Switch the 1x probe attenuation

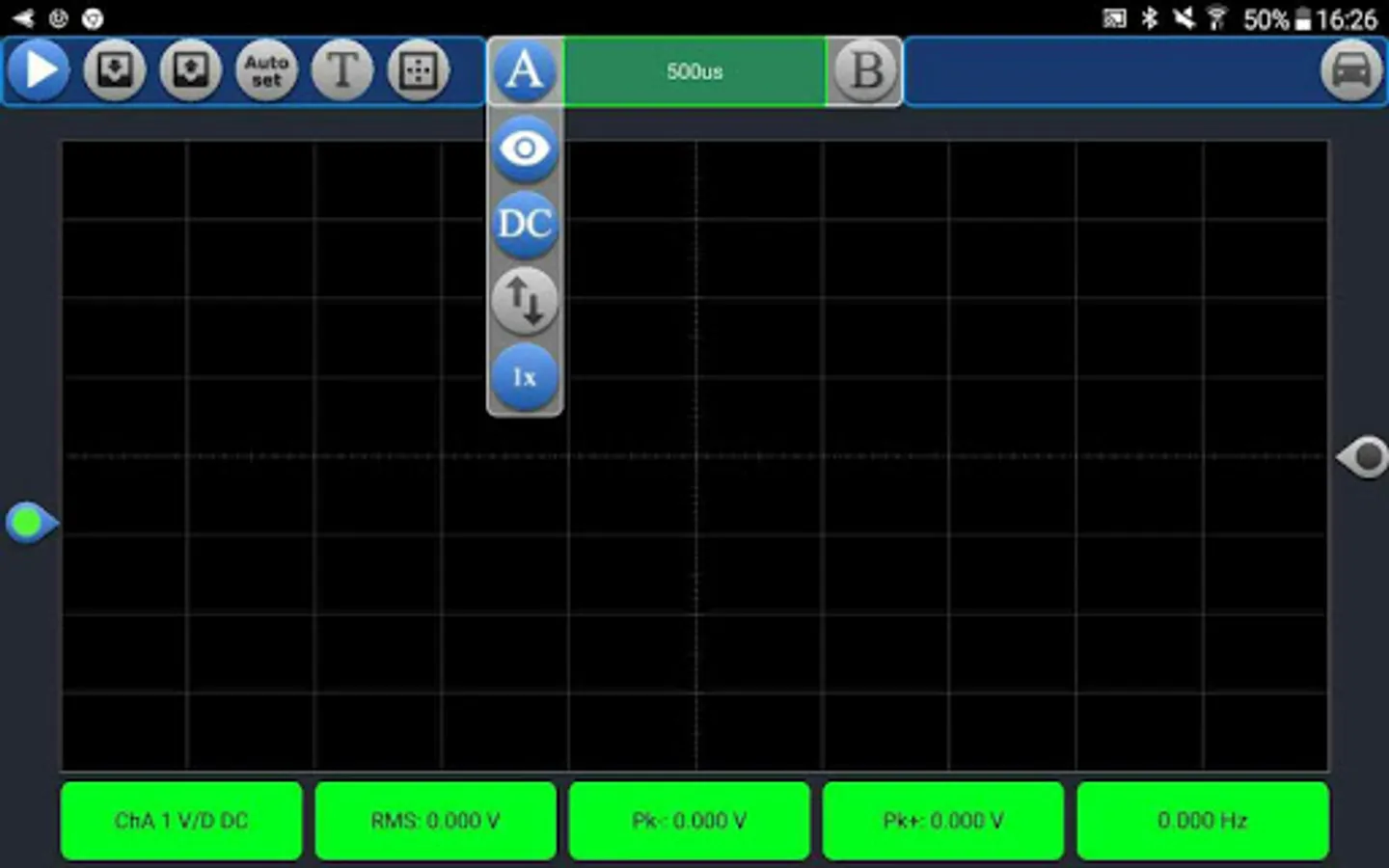pyautogui.click(x=525, y=377)
